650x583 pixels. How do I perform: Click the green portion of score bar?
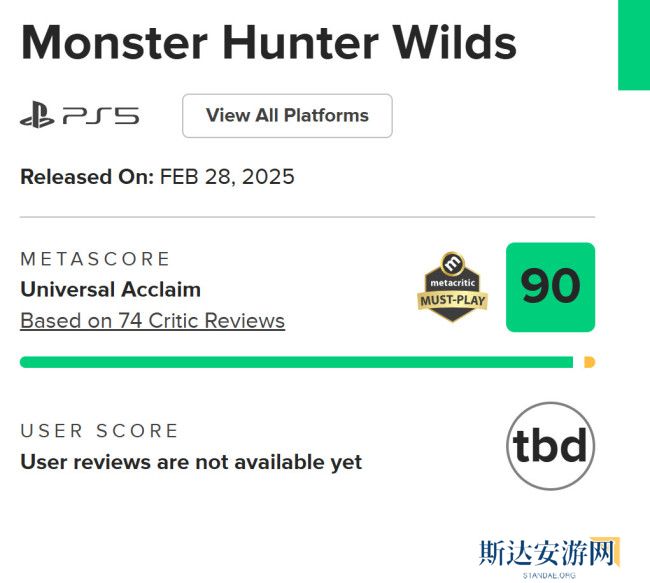[x=296, y=362]
